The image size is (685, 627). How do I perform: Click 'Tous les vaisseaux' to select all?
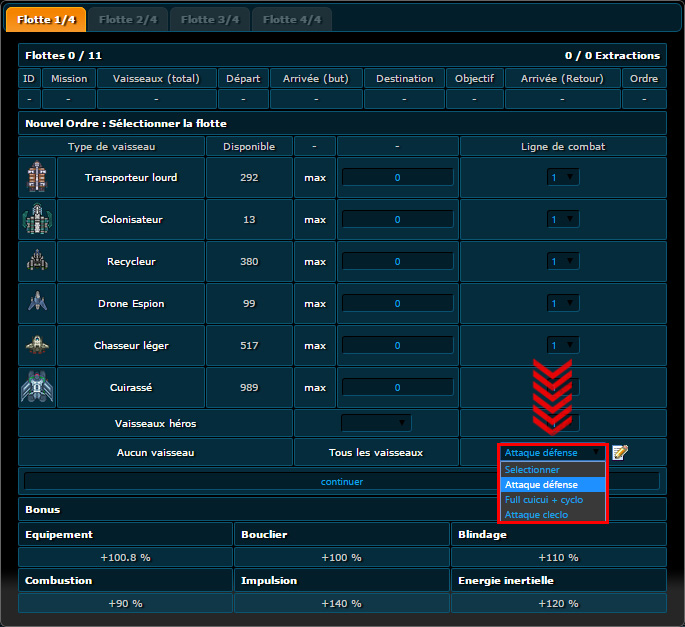pyautogui.click(x=376, y=453)
